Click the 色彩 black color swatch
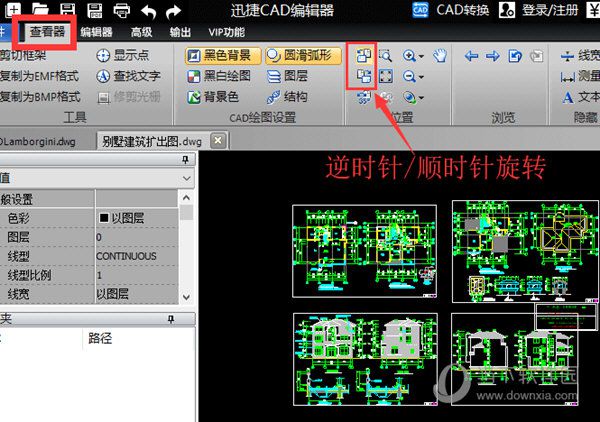The width and height of the screenshot is (600, 422). pyautogui.click(x=104, y=218)
